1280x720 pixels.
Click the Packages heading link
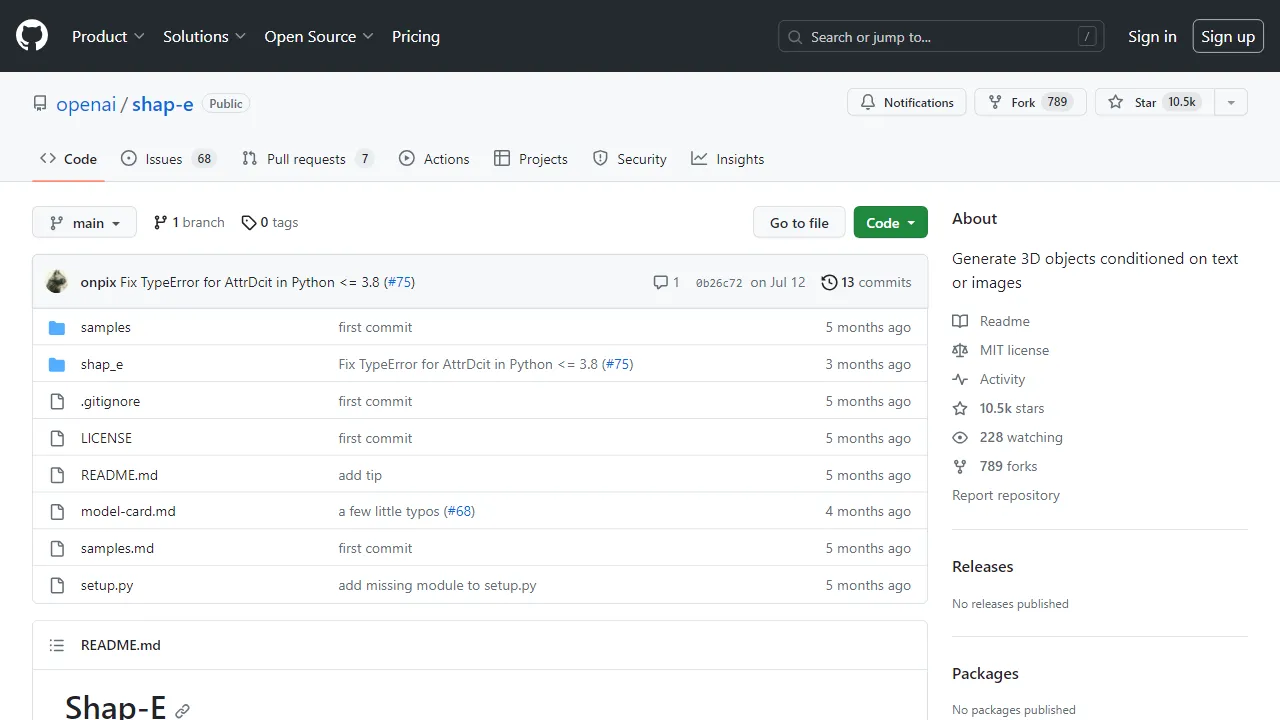pyautogui.click(x=985, y=674)
